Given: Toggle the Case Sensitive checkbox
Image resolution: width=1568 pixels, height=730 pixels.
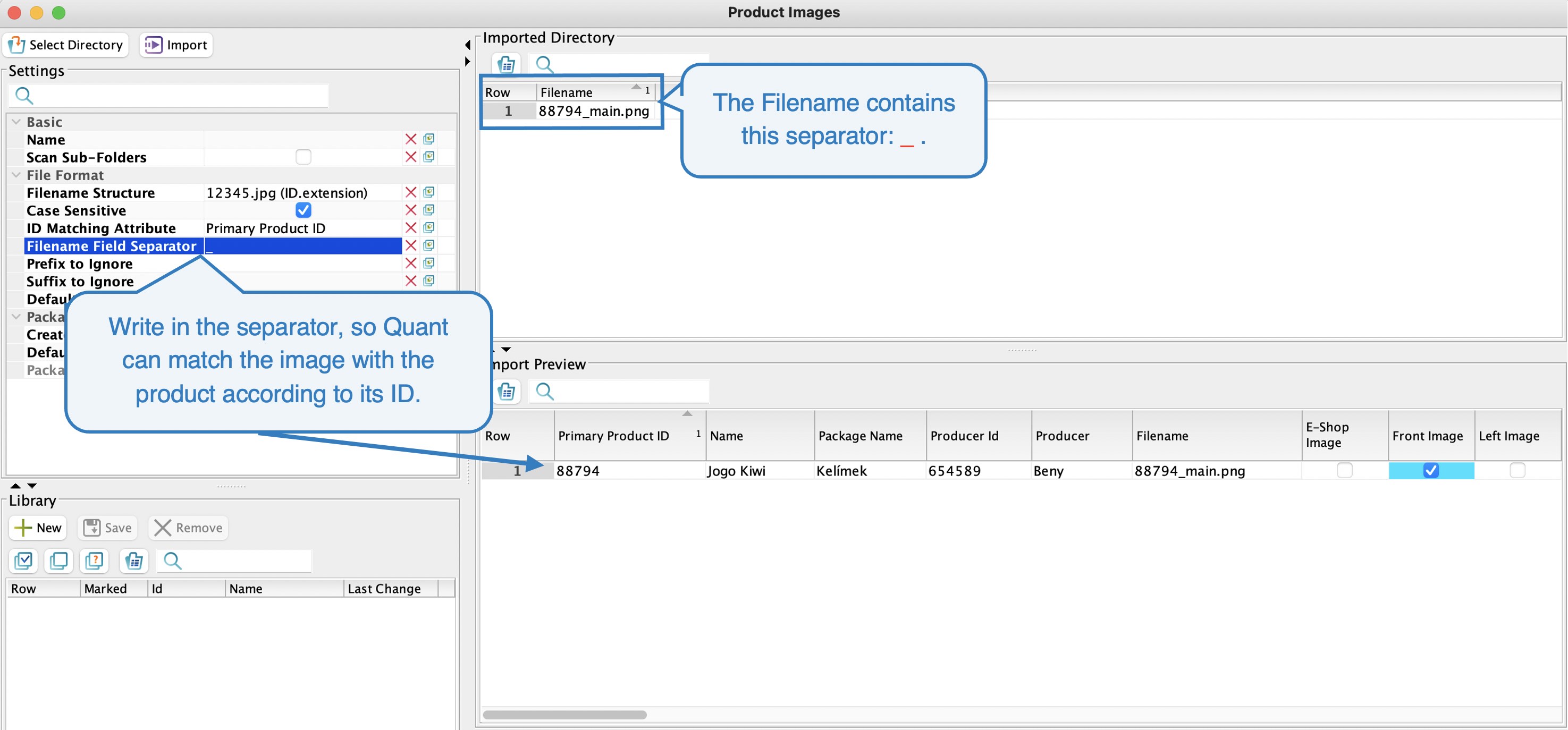Looking at the screenshot, I should 303,210.
